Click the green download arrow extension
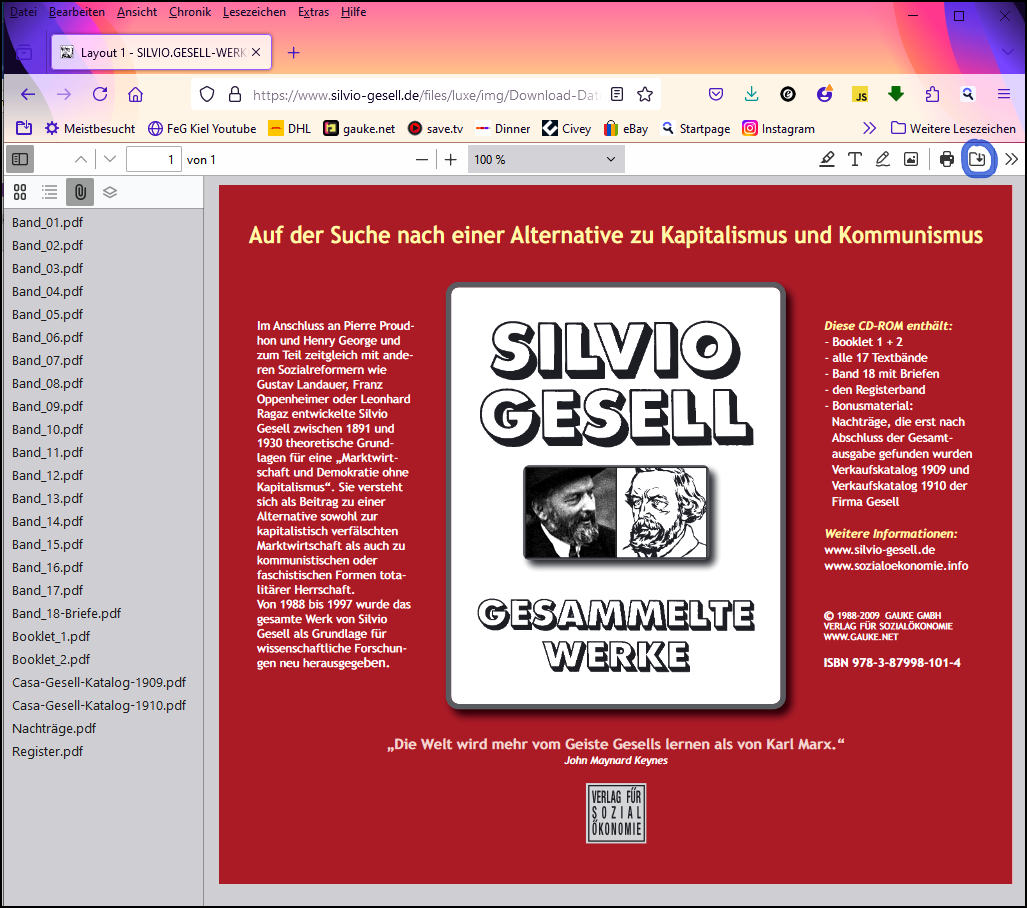 [896, 94]
